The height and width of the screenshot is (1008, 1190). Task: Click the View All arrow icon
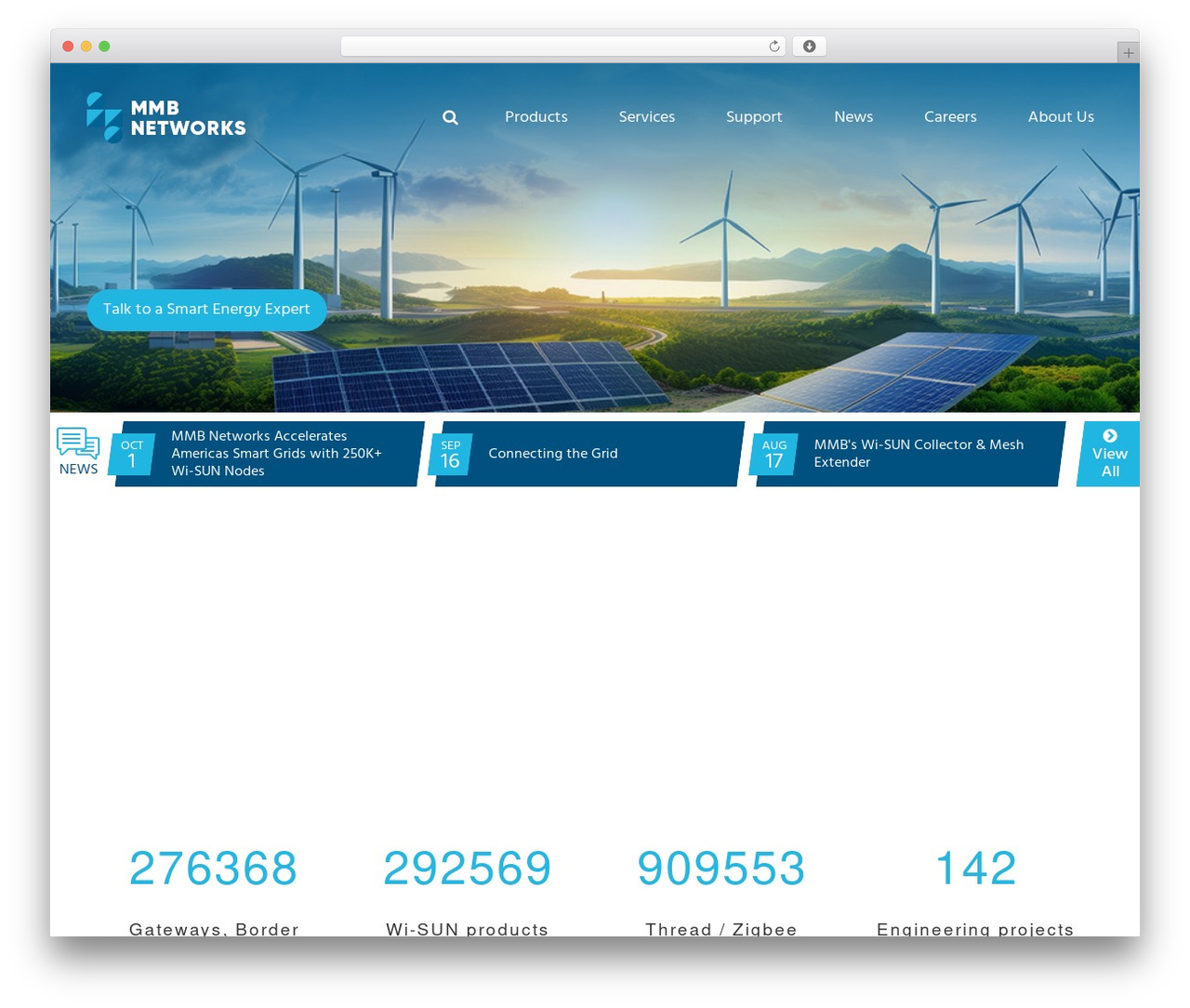pyautogui.click(x=1110, y=436)
